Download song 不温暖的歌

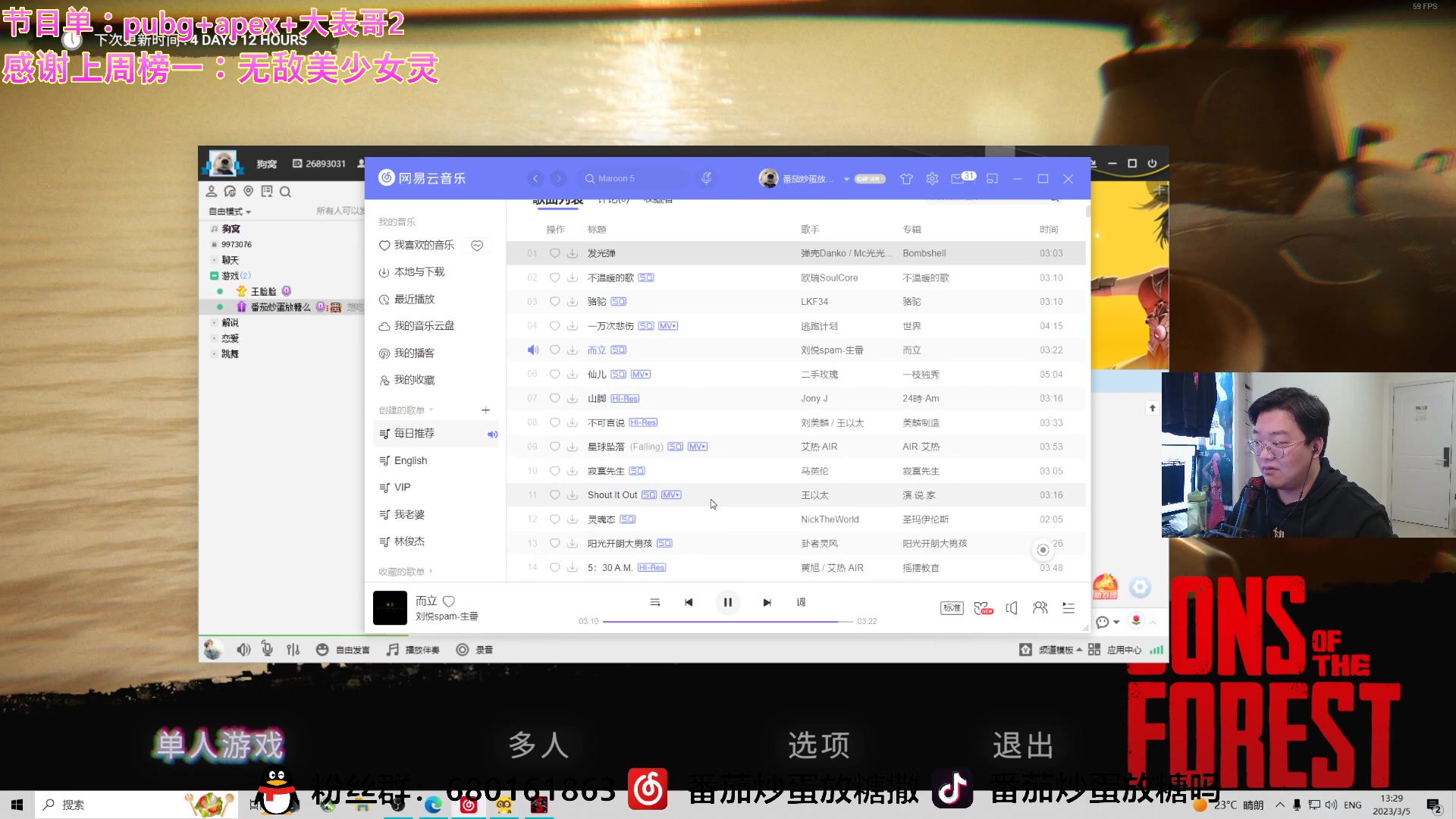573,278
